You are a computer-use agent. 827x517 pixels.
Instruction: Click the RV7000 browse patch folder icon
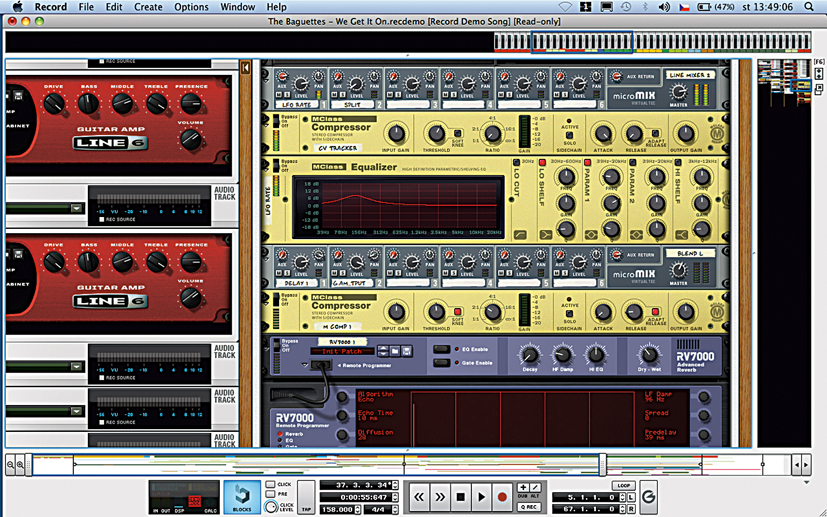point(395,351)
